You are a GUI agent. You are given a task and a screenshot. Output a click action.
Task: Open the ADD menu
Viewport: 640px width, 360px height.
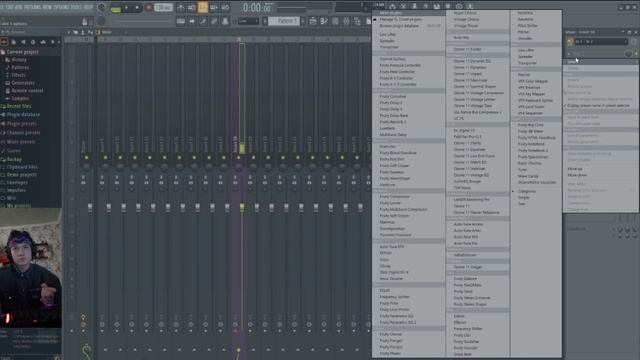point(18,7)
